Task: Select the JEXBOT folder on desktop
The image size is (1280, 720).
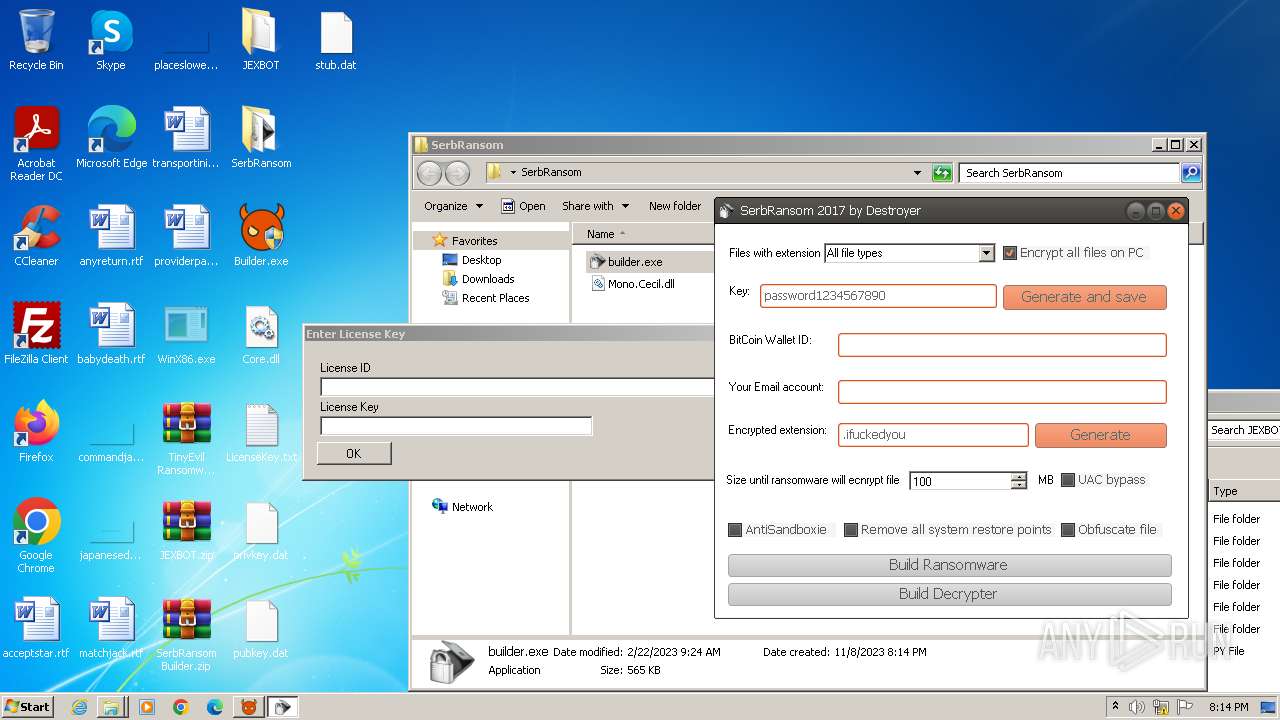Action: (261, 40)
